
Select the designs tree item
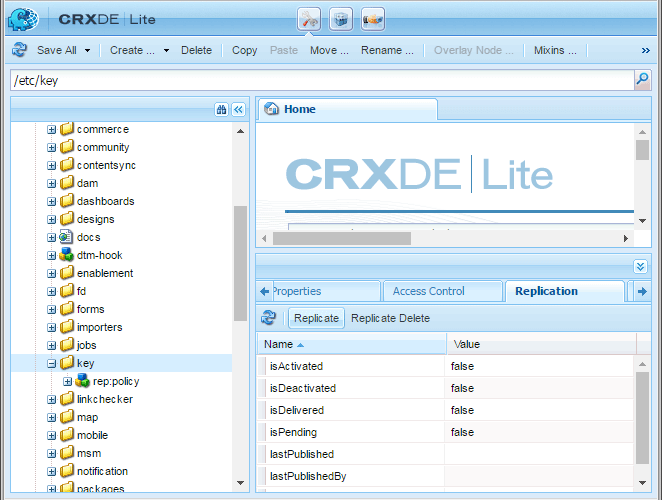pos(95,219)
